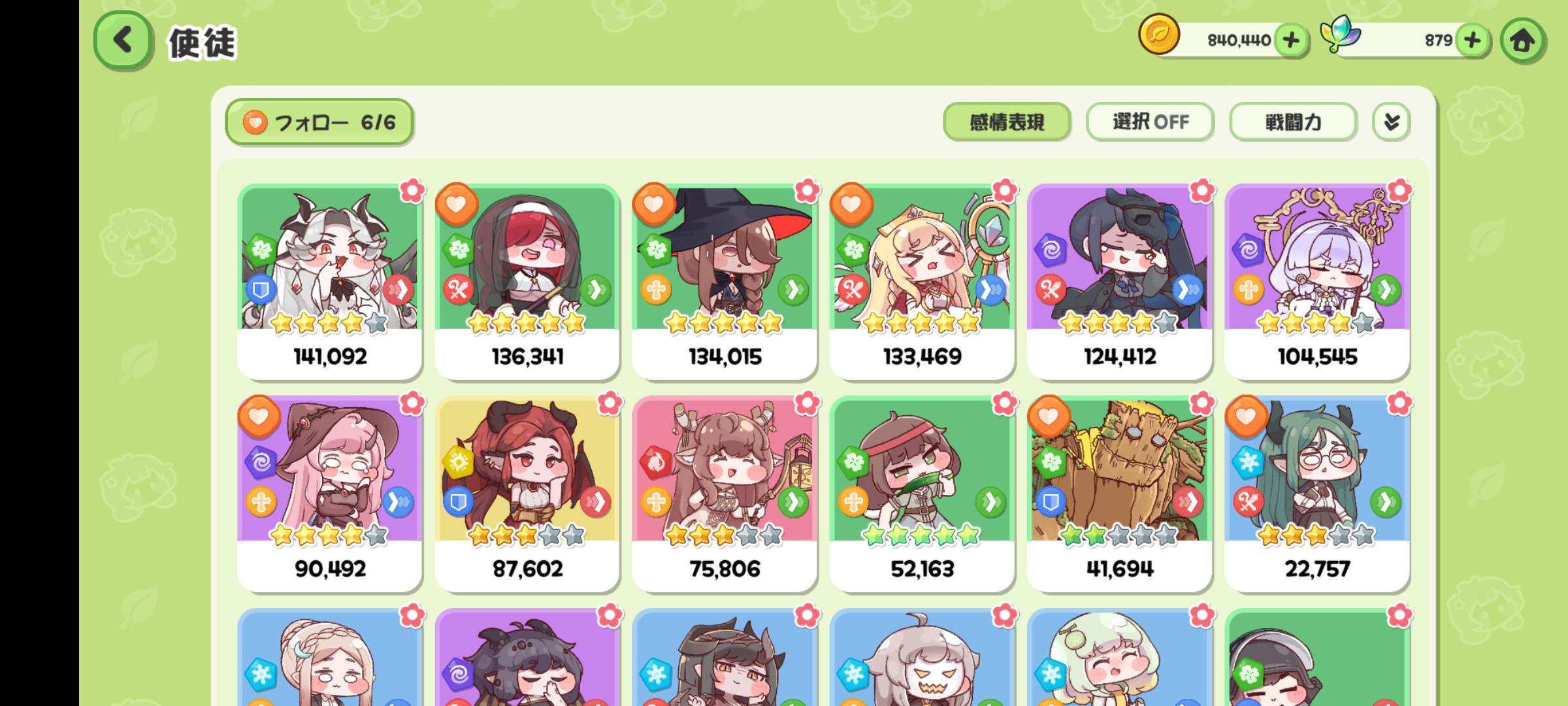Tap star rating of 104,545 character
This screenshot has height=706, width=1568.
tap(1316, 323)
